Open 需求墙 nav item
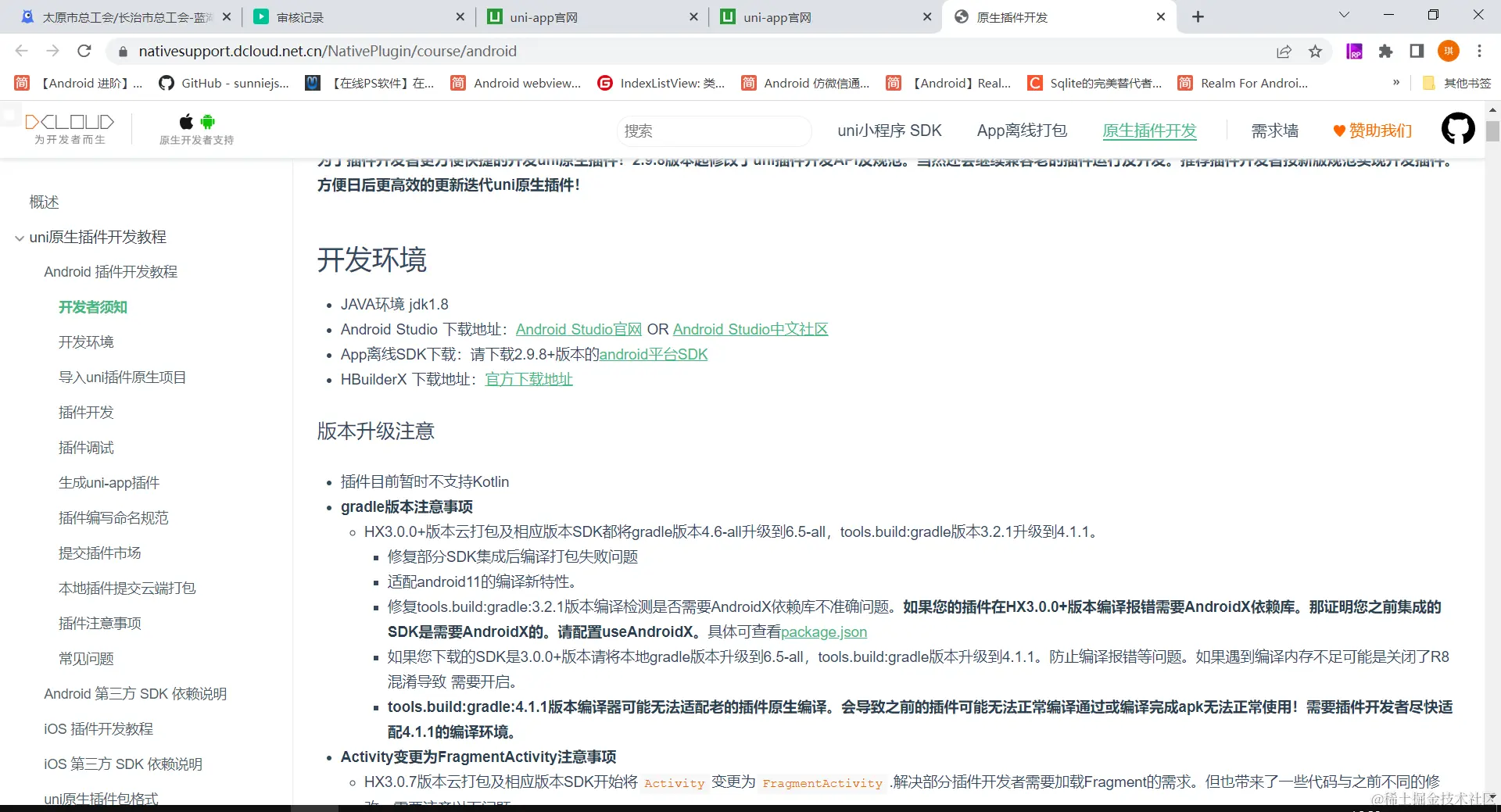The image size is (1501, 812). tap(1275, 131)
